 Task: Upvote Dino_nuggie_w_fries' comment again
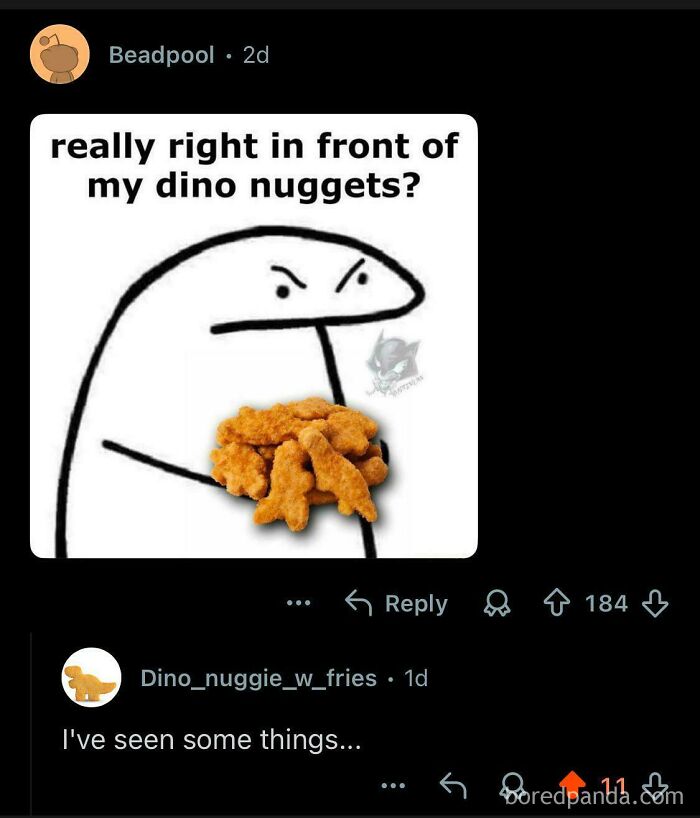572,776
